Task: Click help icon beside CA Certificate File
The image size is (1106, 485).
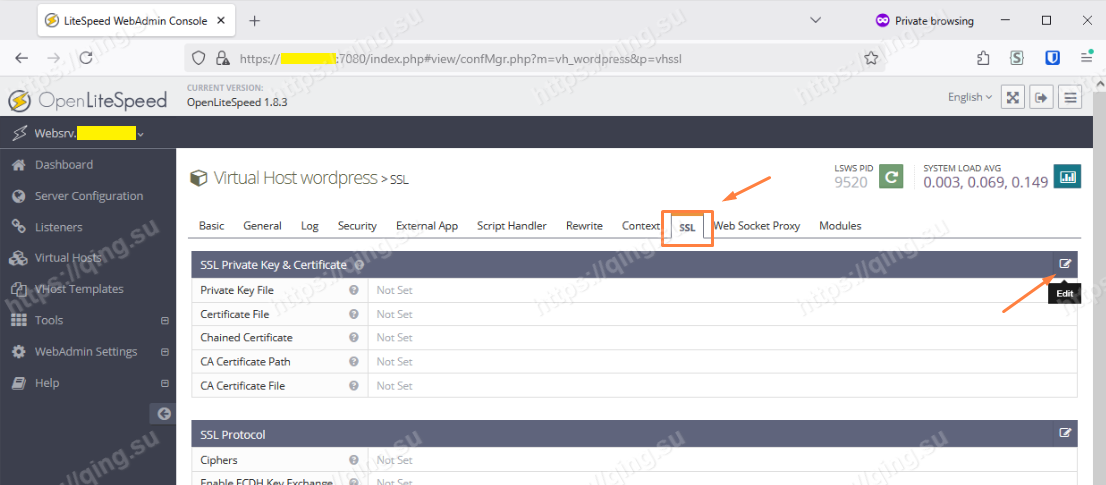Action: click(354, 386)
